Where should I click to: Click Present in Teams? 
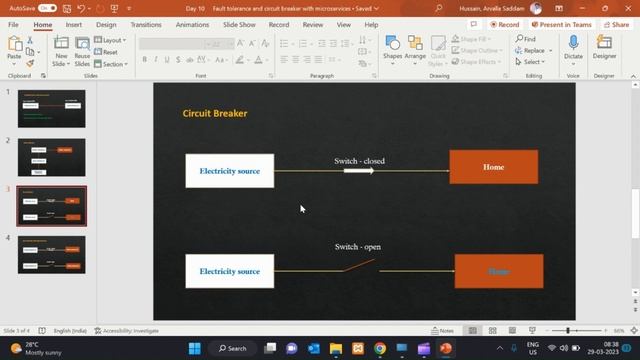click(561, 25)
